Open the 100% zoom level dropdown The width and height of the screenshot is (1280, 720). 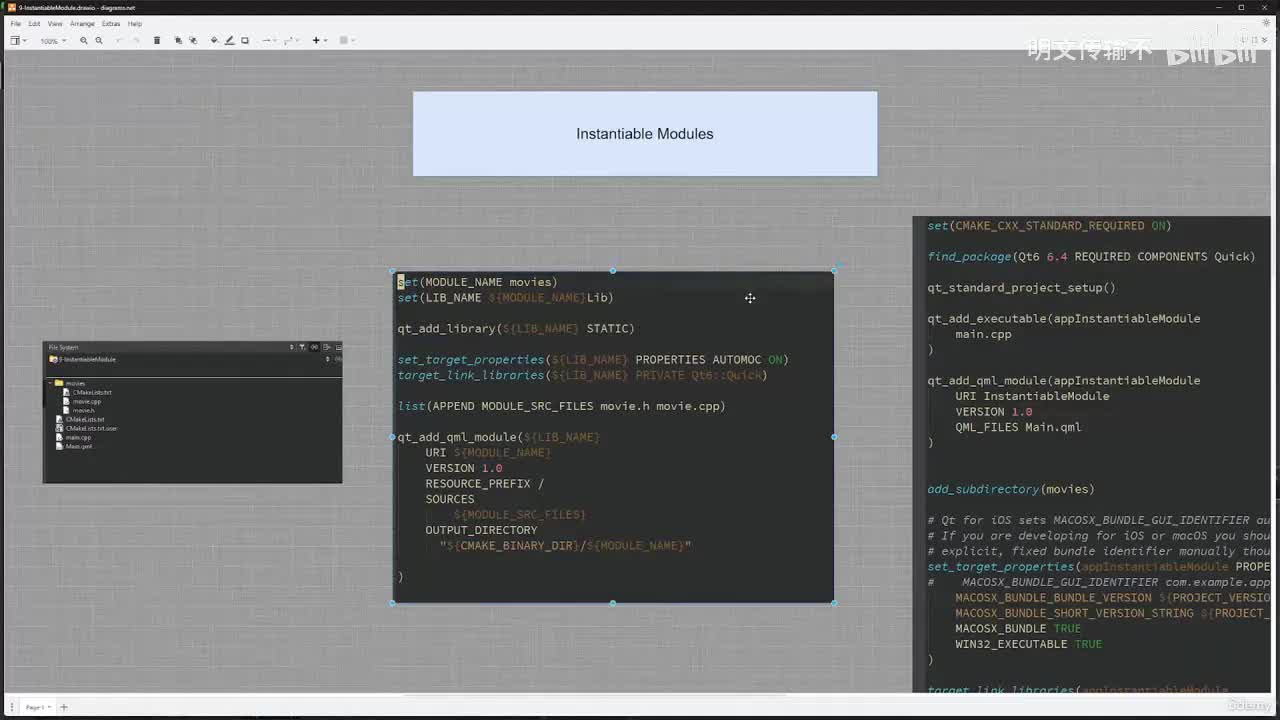pyautogui.click(x=52, y=41)
